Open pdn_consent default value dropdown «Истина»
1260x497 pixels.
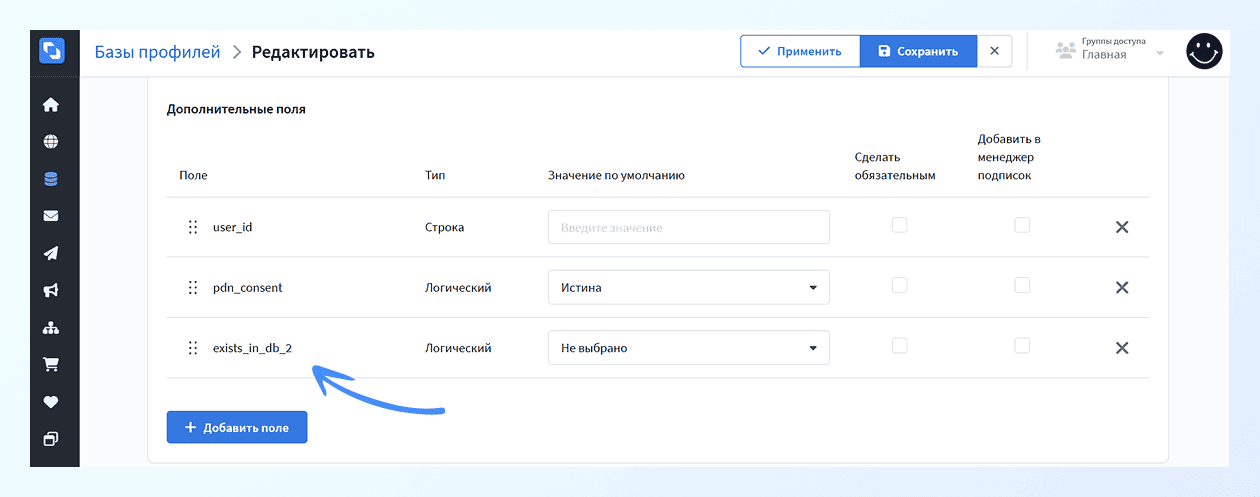(x=688, y=288)
